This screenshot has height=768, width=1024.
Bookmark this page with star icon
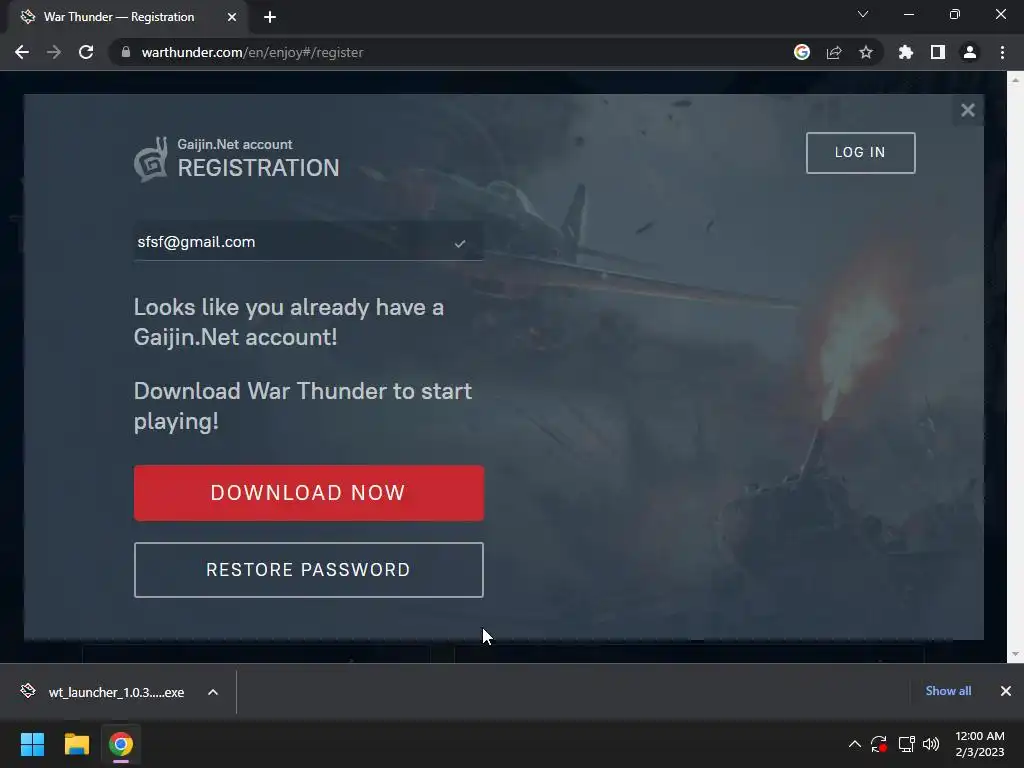[866, 52]
